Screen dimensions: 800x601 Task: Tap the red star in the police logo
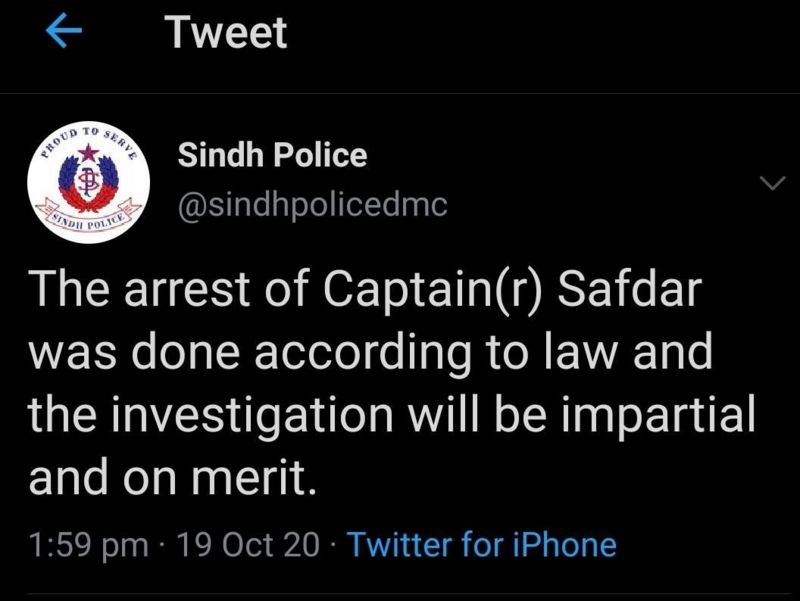89,153
